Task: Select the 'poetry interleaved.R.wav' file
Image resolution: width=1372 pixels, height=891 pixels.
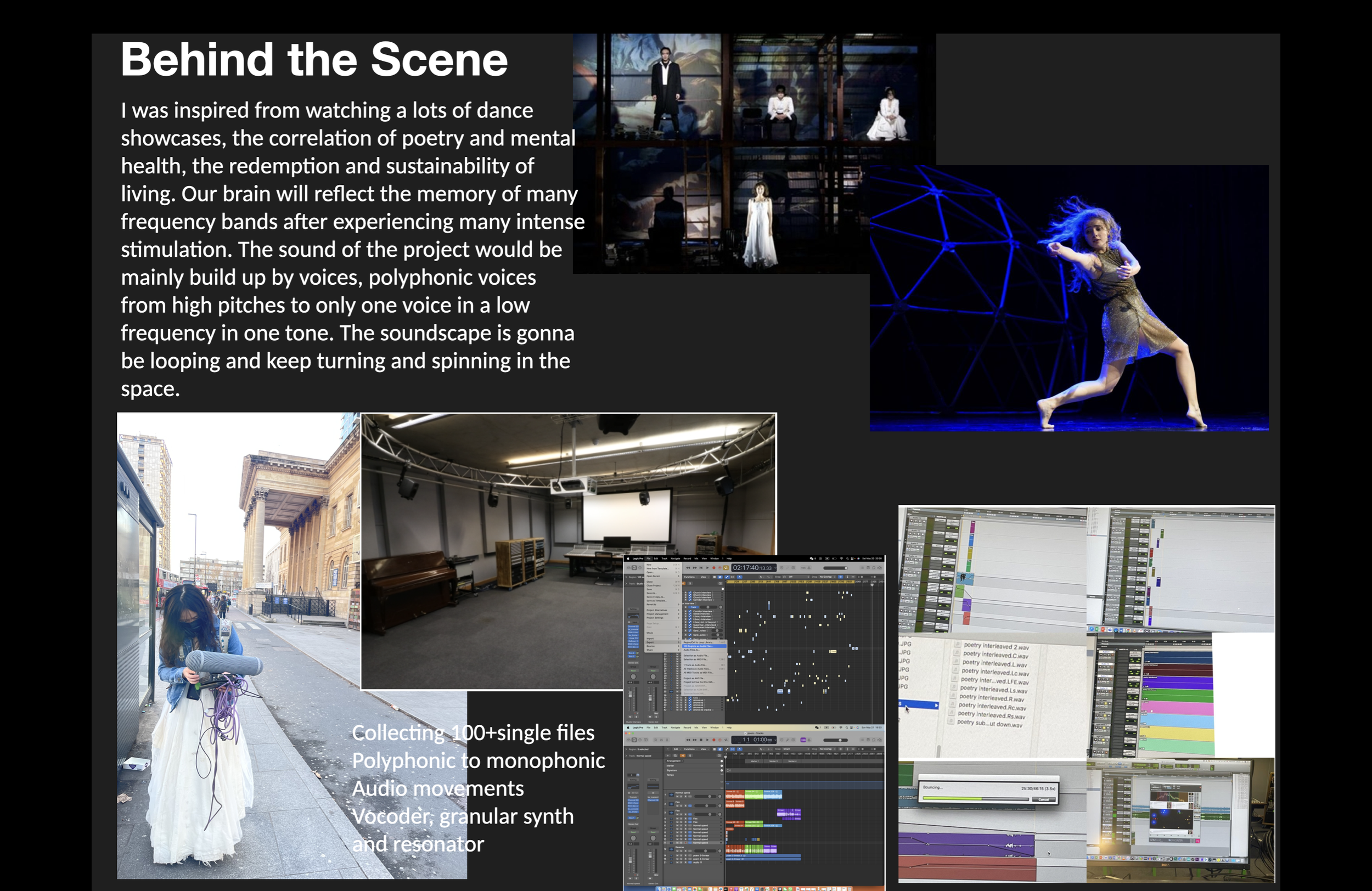Action: click(x=992, y=698)
